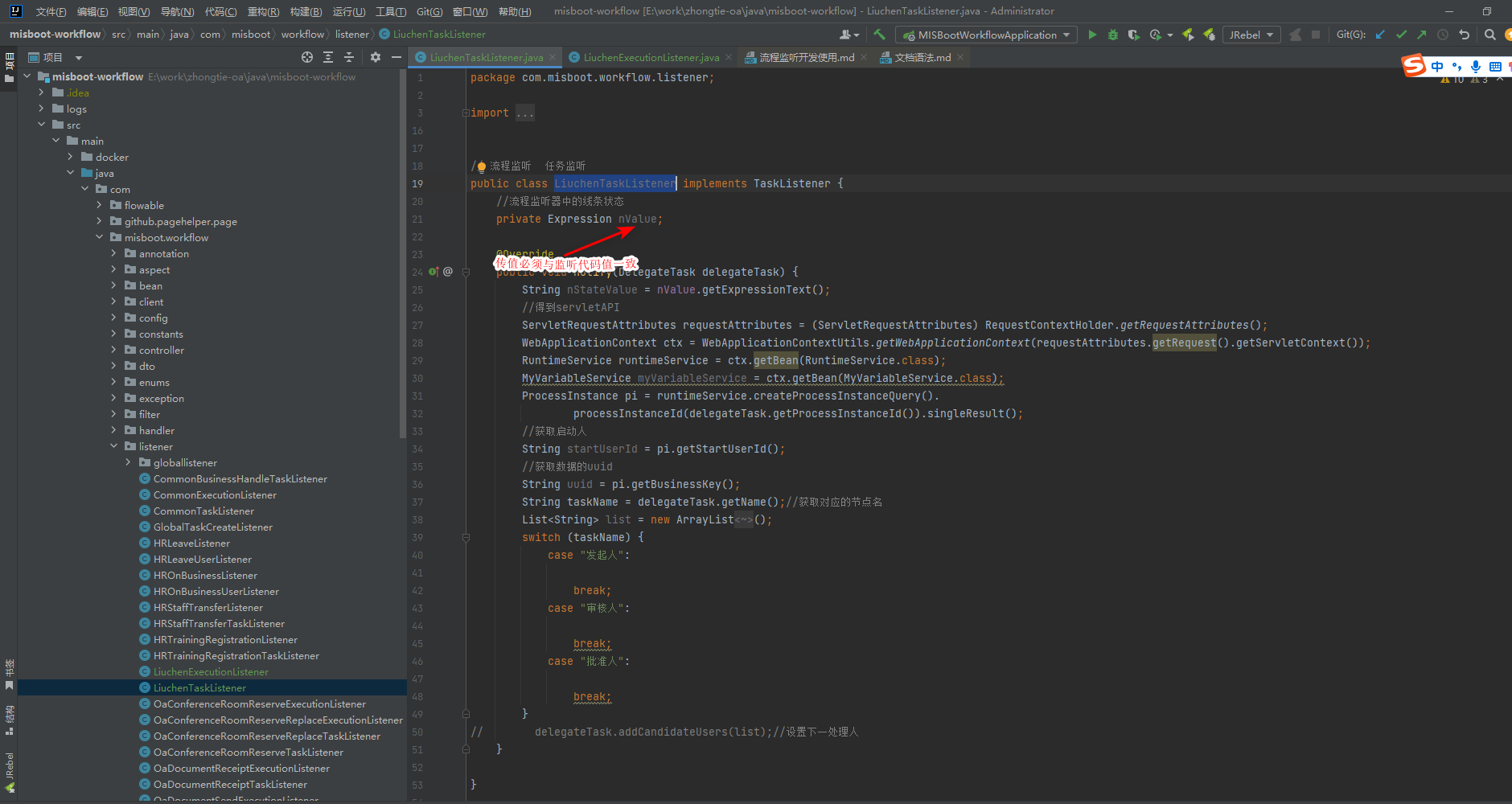Build project with the hammer icon
1512x804 pixels.
click(879, 35)
